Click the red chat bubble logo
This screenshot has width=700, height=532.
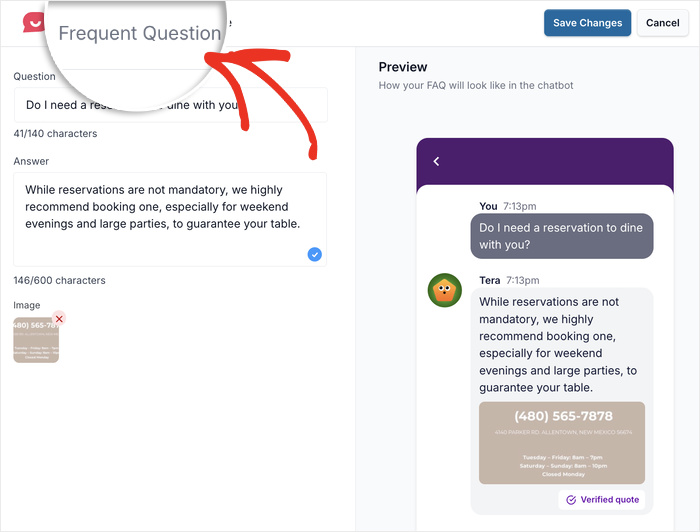click(35, 20)
